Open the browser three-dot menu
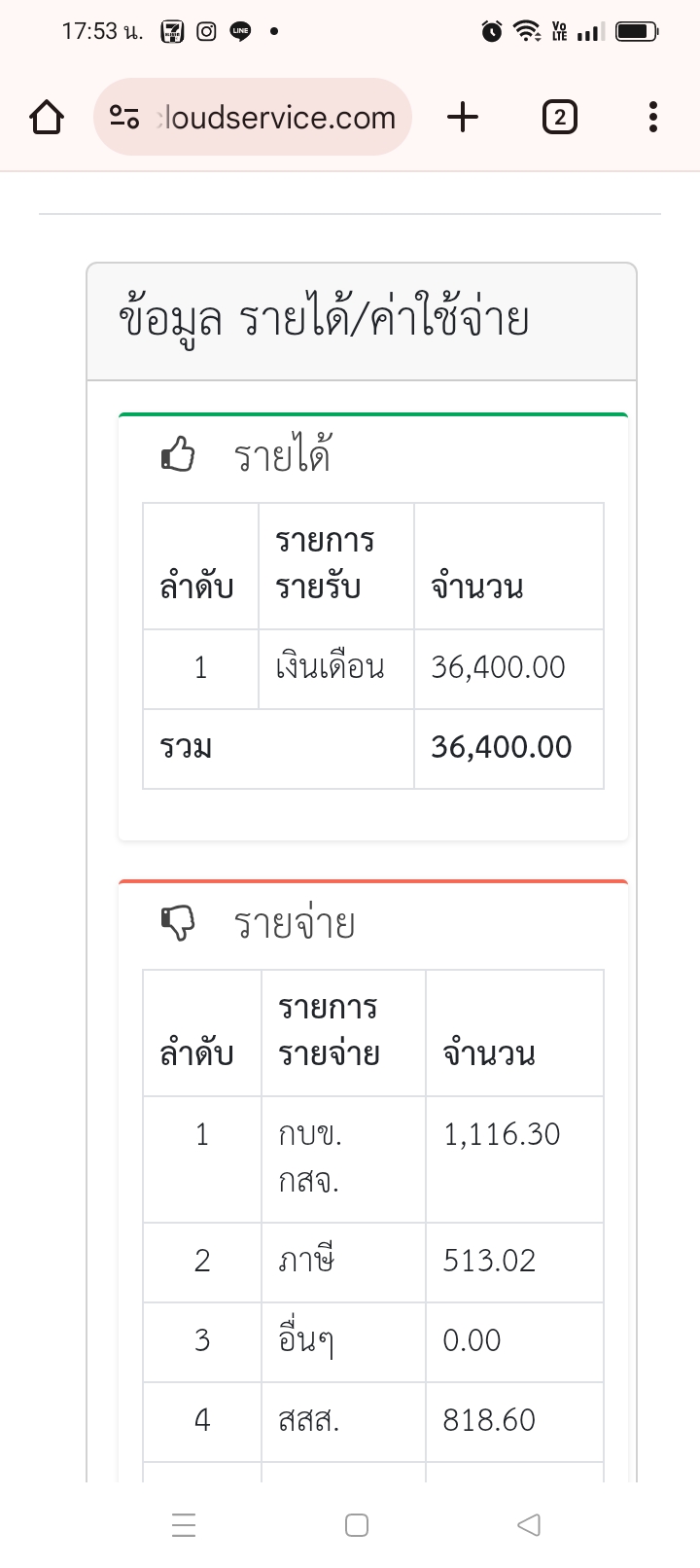Viewport: 700px width, 1568px height. pos(652,118)
